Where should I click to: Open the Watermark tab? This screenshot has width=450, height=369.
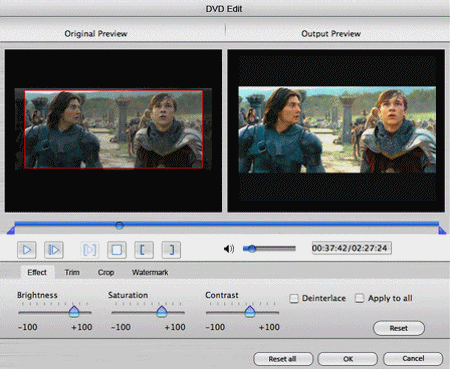click(150, 272)
